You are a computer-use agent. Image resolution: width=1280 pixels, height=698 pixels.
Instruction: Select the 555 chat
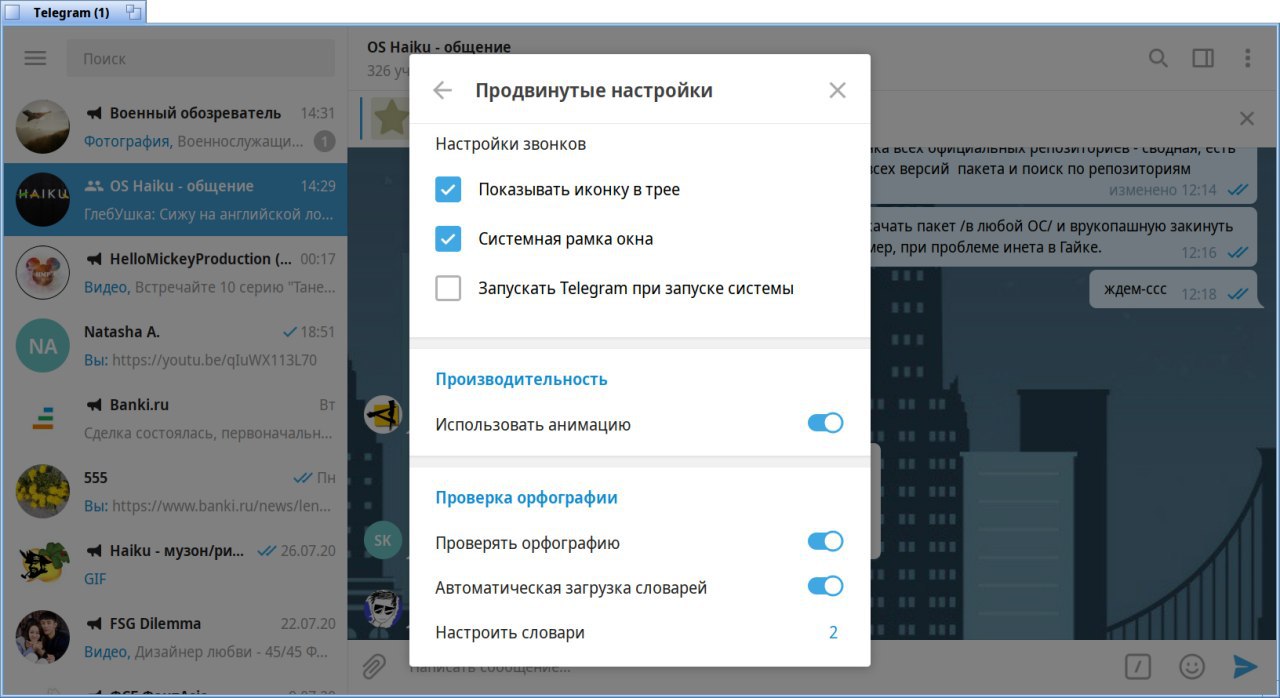175,491
